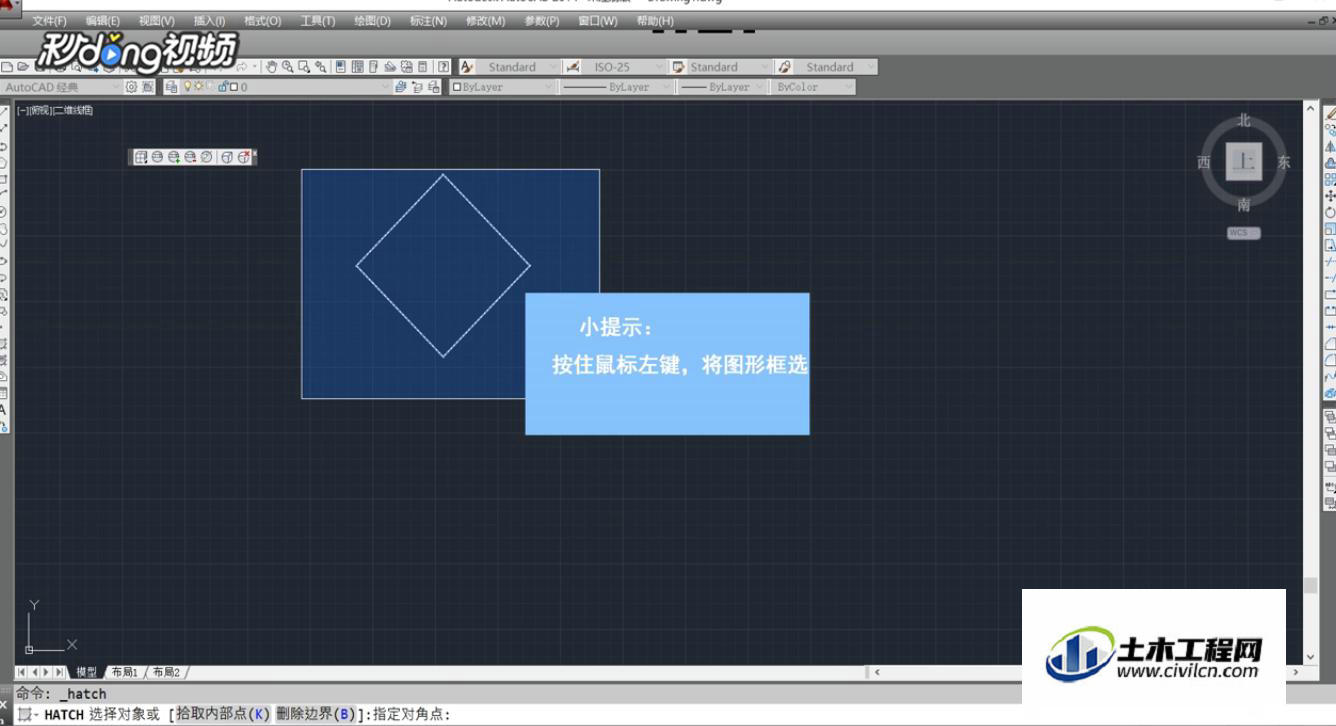Expand the AutoCAD 经典 workspace dropdown

62,87
